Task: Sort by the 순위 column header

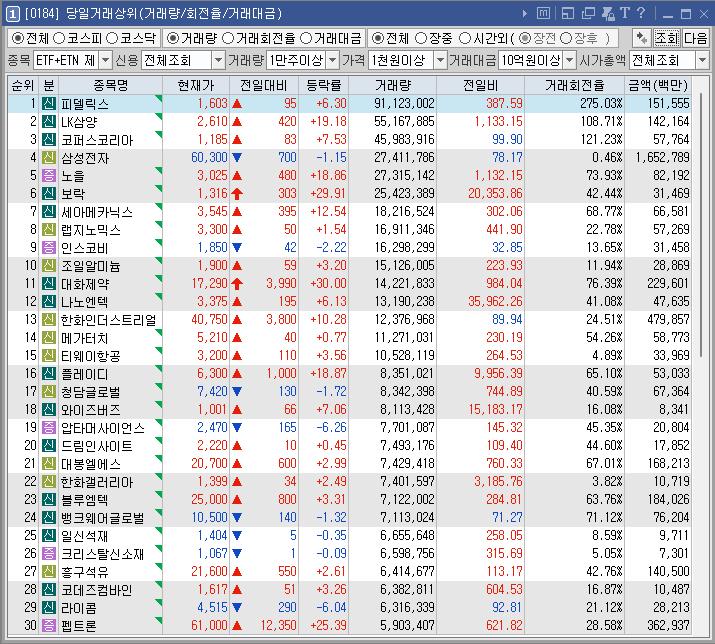Action: pyautogui.click(x=23, y=85)
